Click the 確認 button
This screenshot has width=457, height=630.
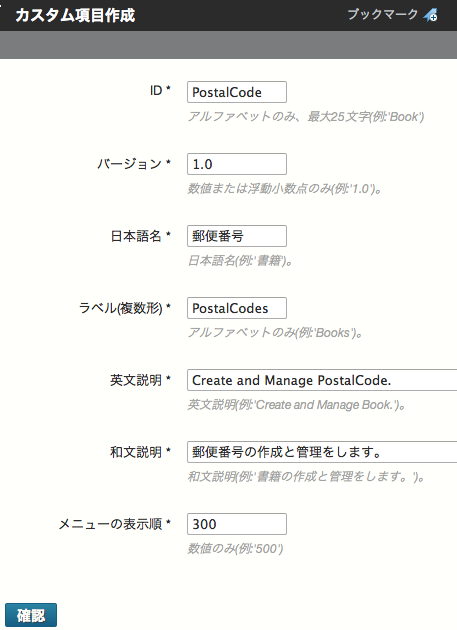pos(31,615)
